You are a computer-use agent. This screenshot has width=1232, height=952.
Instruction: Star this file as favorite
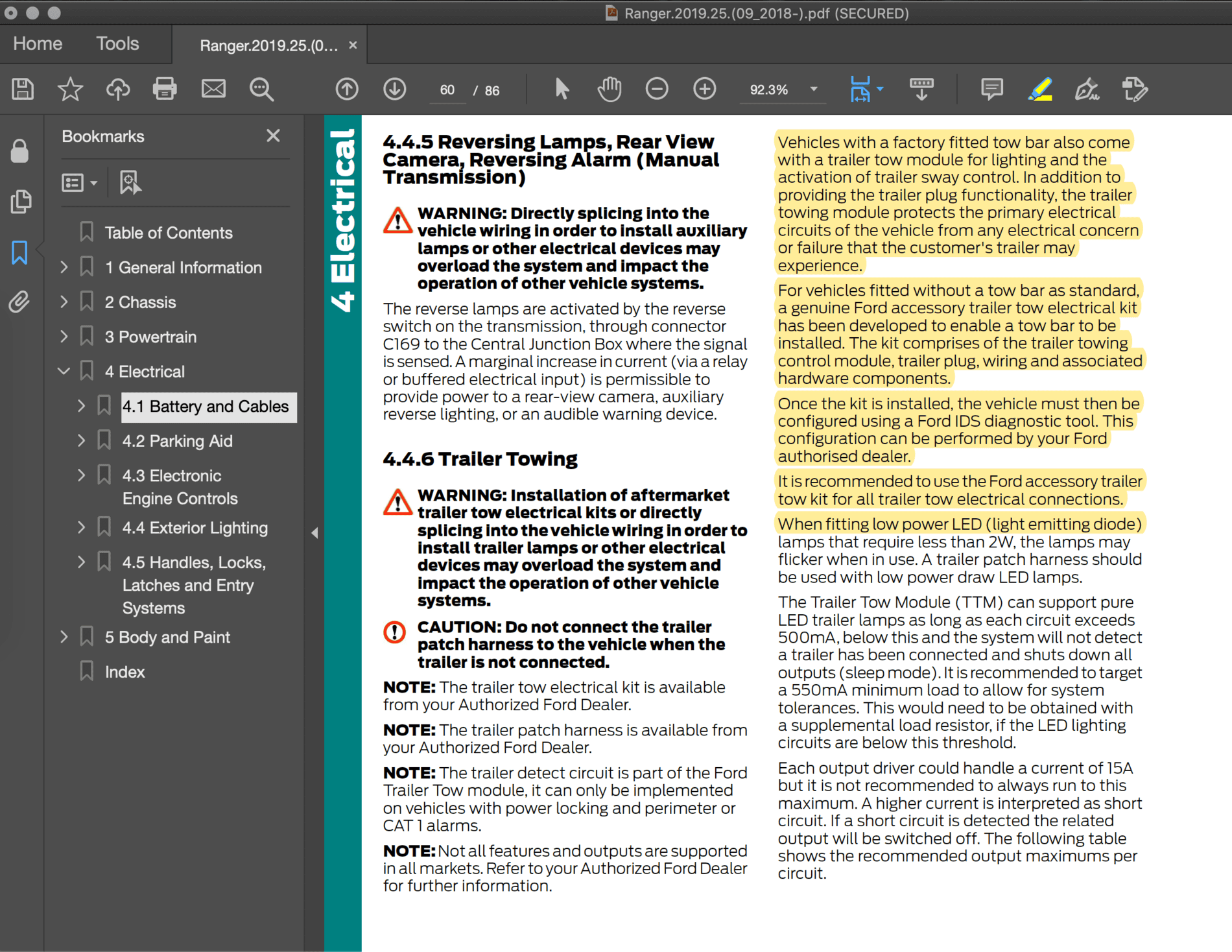(70, 89)
